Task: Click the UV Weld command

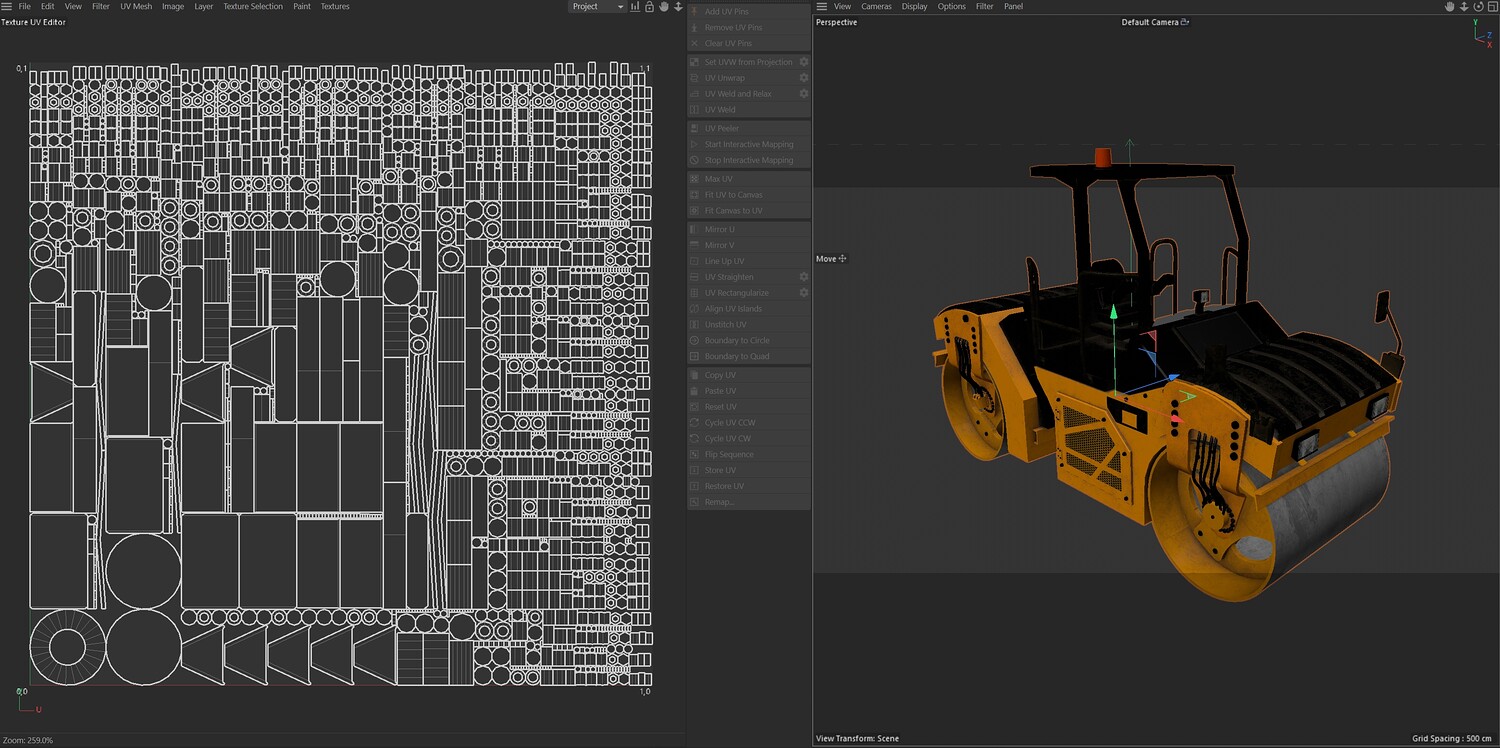Action: pos(749,110)
